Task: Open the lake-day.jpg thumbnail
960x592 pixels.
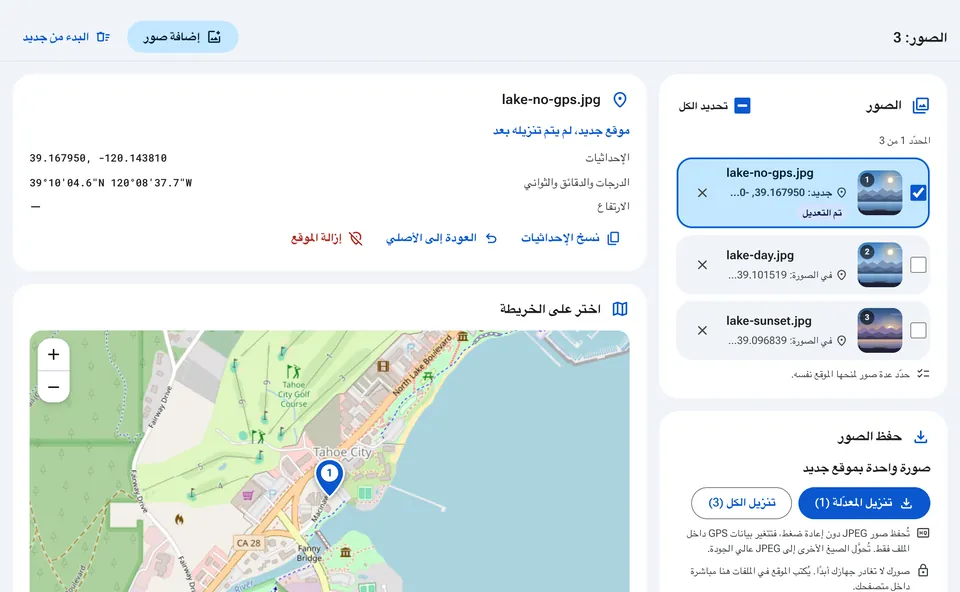Action: pos(880,265)
